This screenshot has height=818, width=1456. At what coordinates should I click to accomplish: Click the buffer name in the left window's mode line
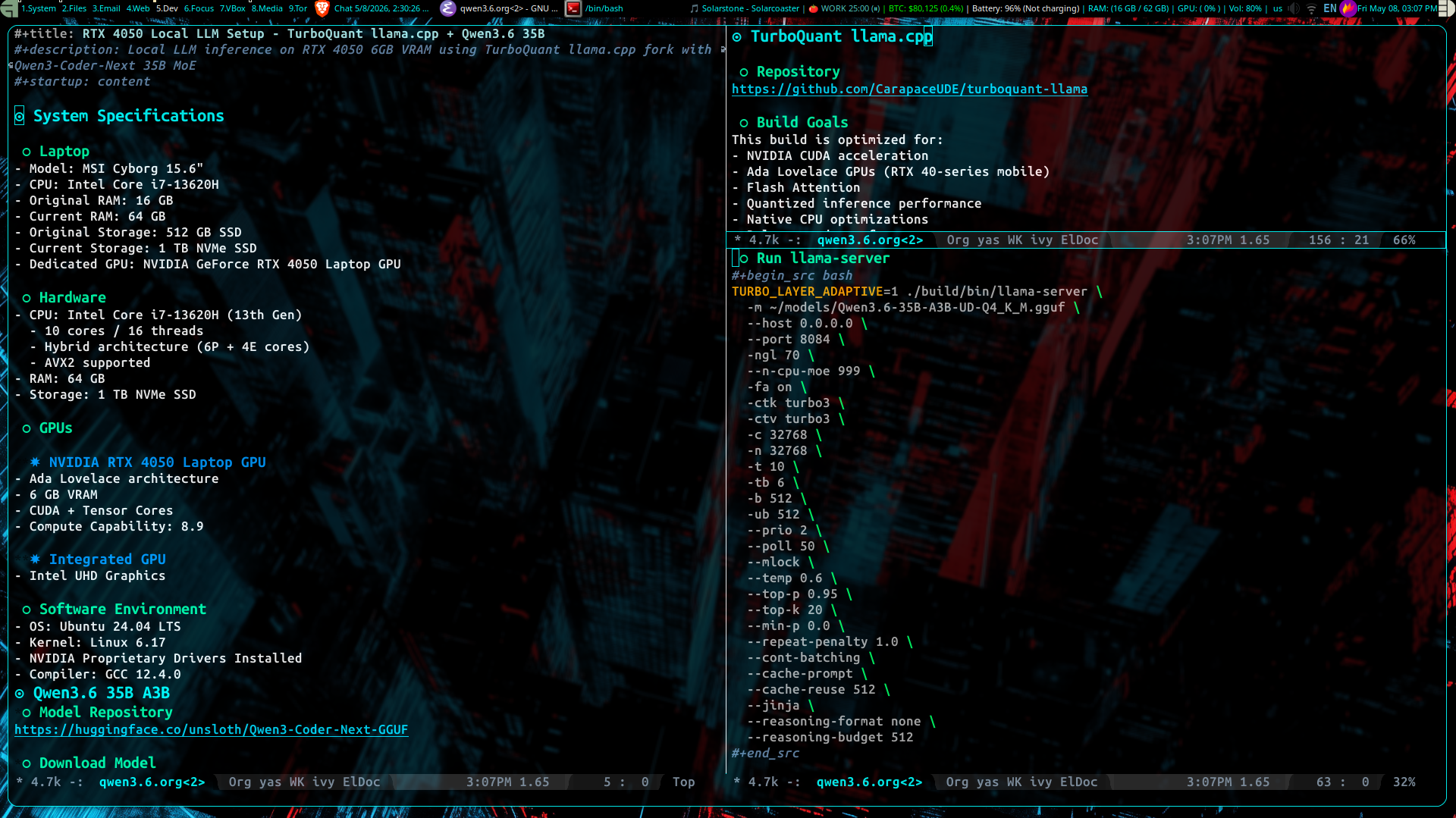click(x=152, y=782)
